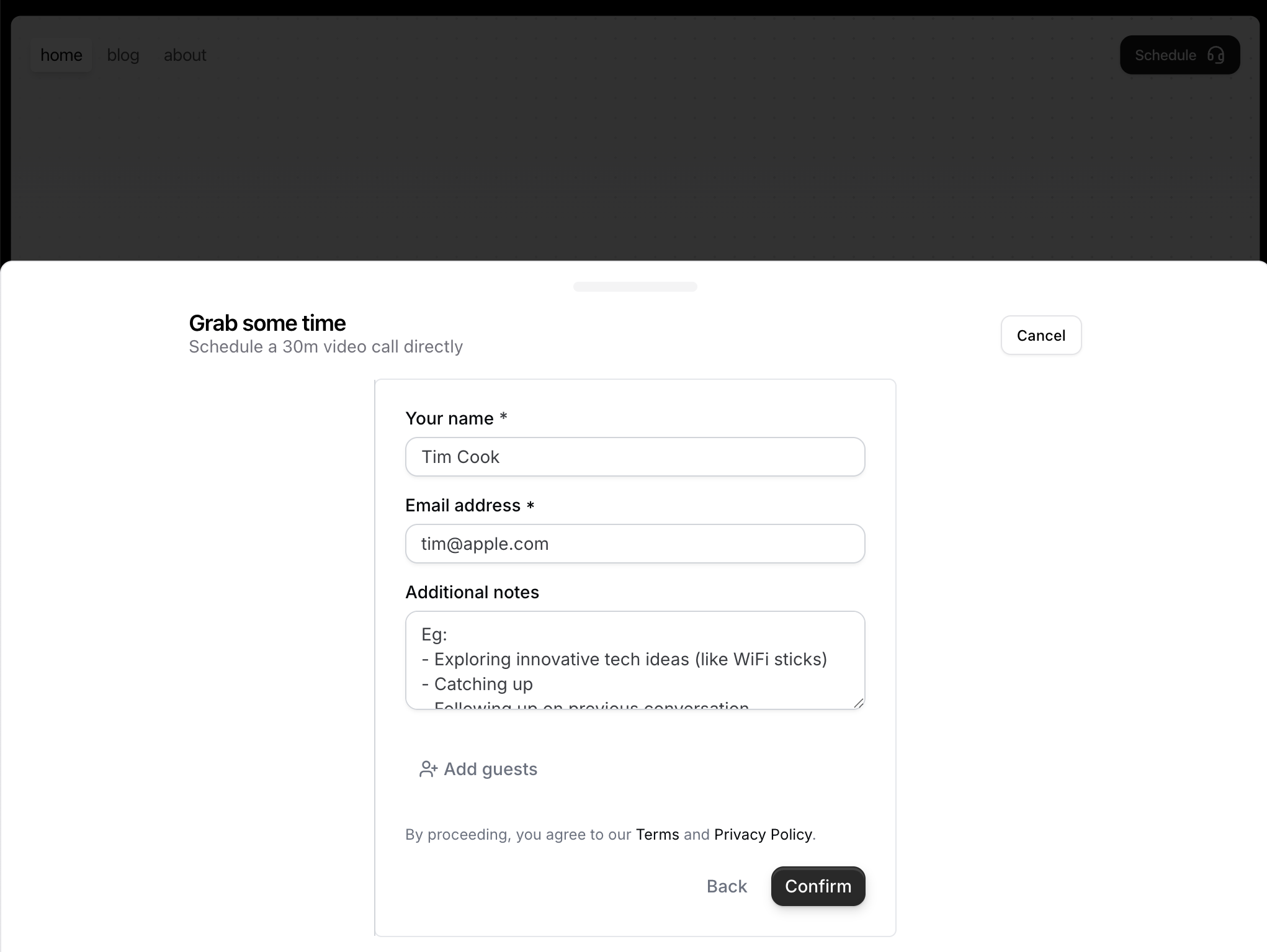This screenshot has height=952, width=1267.
Task: Select the Add guests text
Action: [490, 769]
